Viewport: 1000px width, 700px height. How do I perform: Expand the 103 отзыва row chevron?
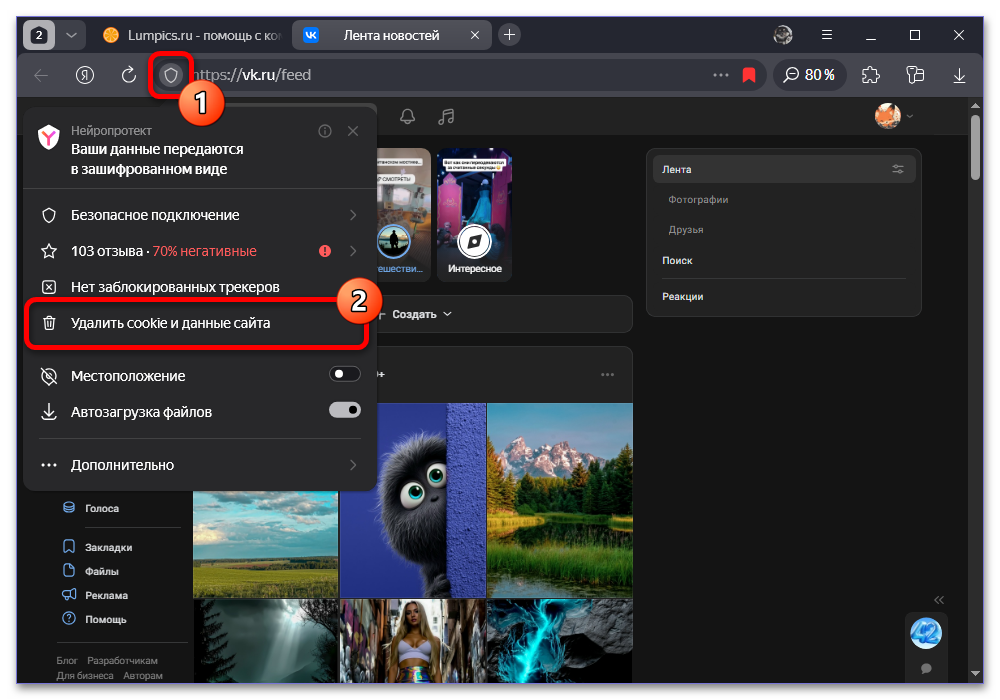coord(353,251)
